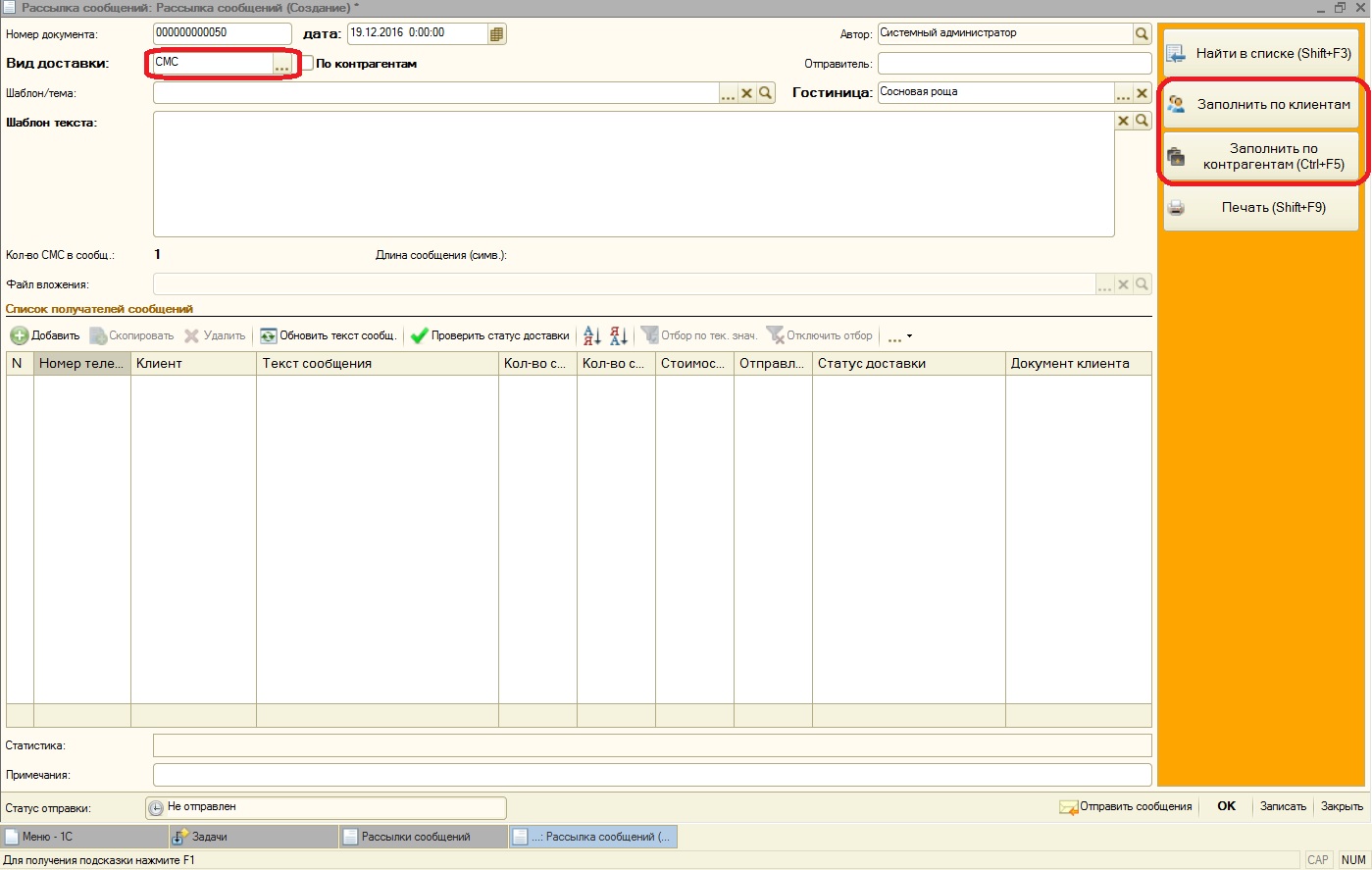The image size is (1372, 870).
Task: Click Печать (Shift+F9) button
Action: click(1261, 207)
